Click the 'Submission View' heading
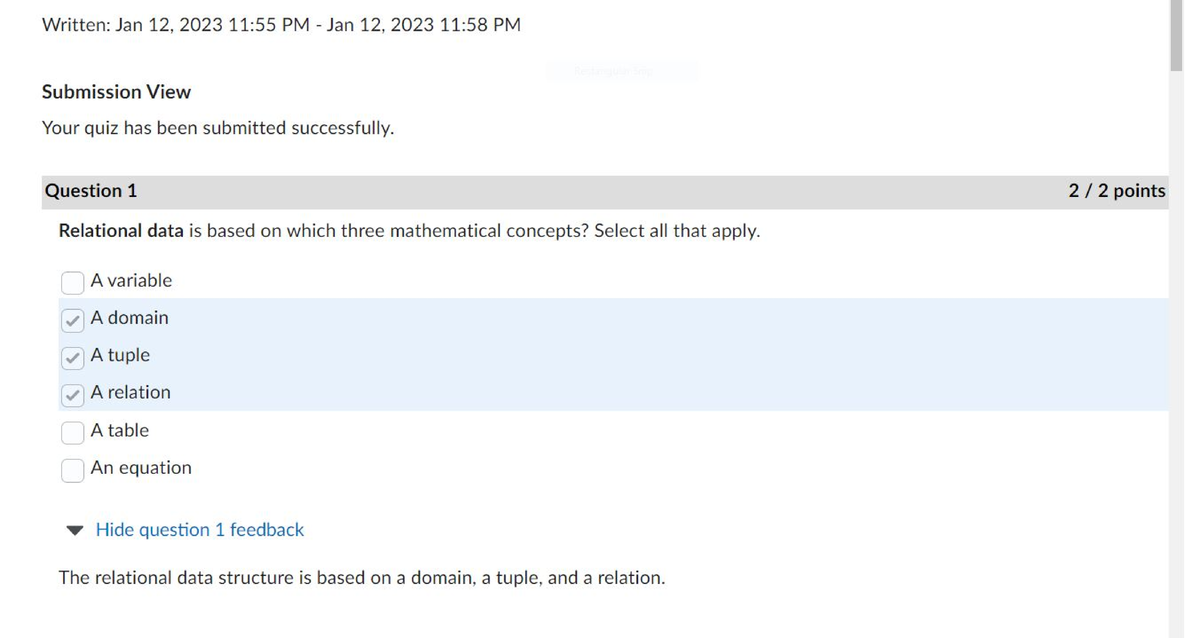1200x638 pixels. pos(116,92)
